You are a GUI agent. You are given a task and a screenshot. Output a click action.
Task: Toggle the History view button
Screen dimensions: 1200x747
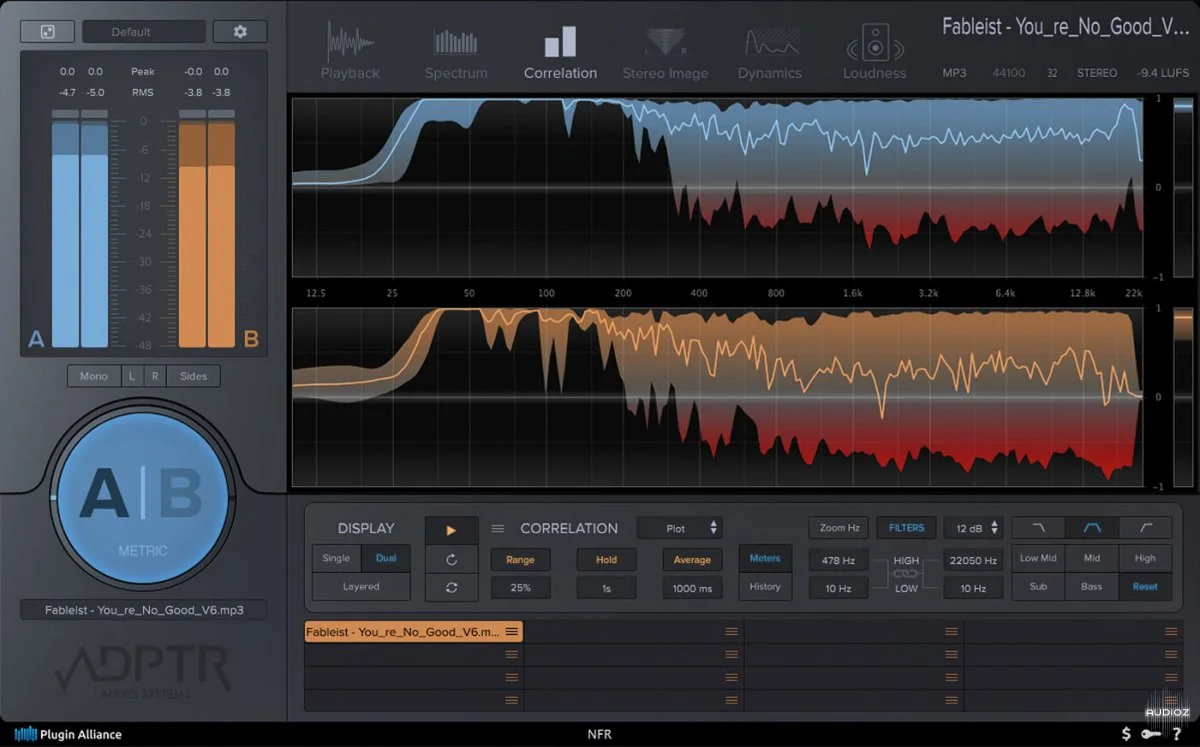(x=765, y=587)
